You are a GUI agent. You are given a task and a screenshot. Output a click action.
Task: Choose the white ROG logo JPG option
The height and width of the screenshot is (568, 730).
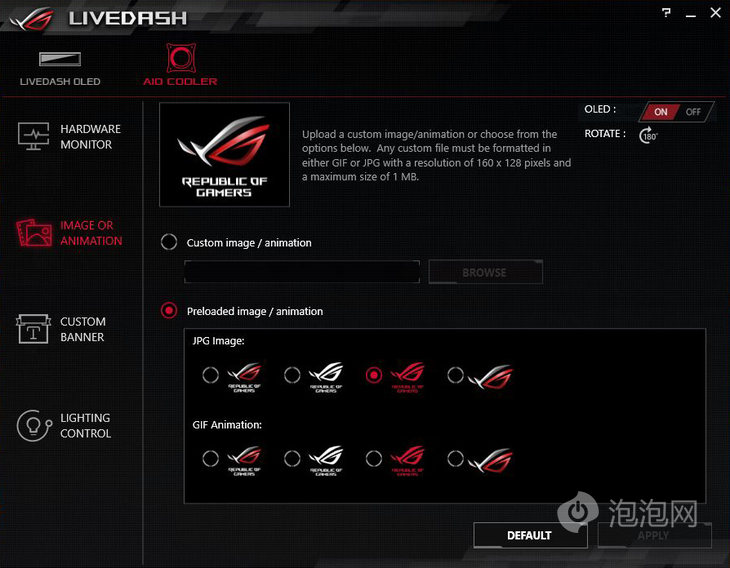coord(292,375)
